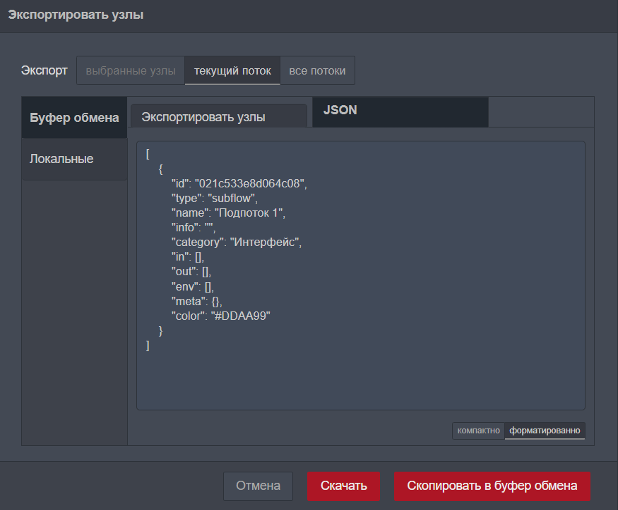Click the category value 'Интерфейс'
The height and width of the screenshot is (510, 618).
(265, 242)
